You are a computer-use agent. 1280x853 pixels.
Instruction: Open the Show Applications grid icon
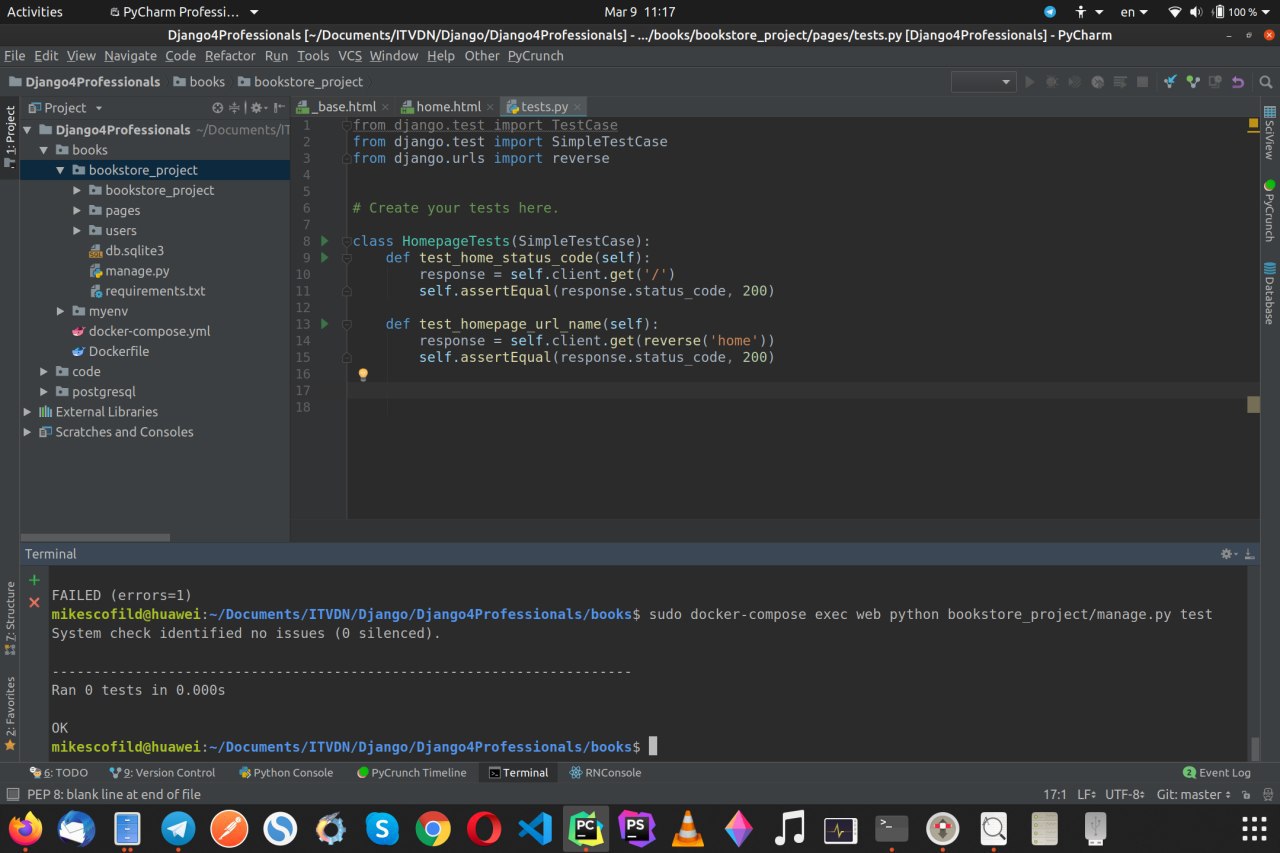[1254, 828]
